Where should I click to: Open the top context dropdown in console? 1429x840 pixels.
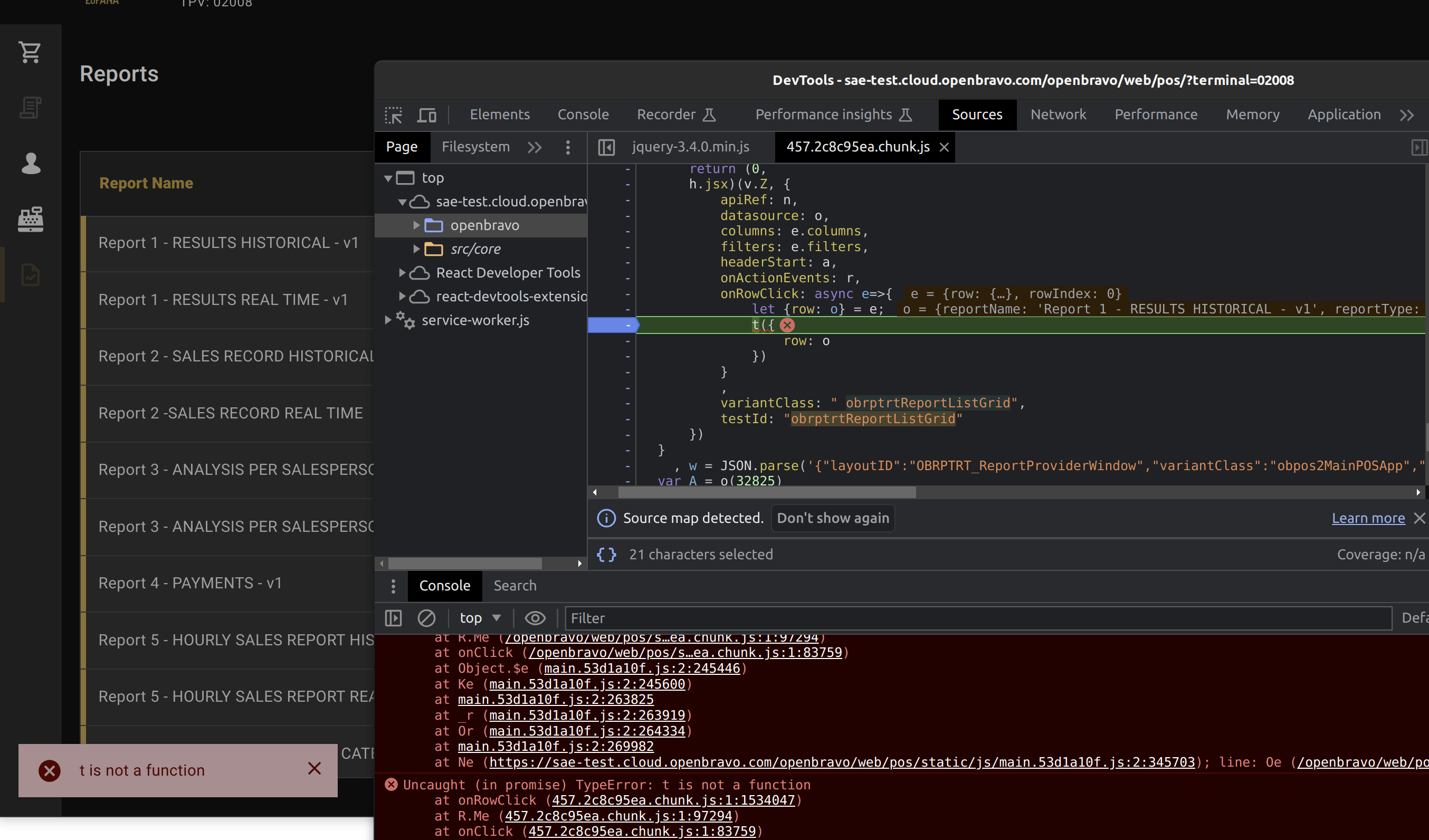(x=480, y=618)
